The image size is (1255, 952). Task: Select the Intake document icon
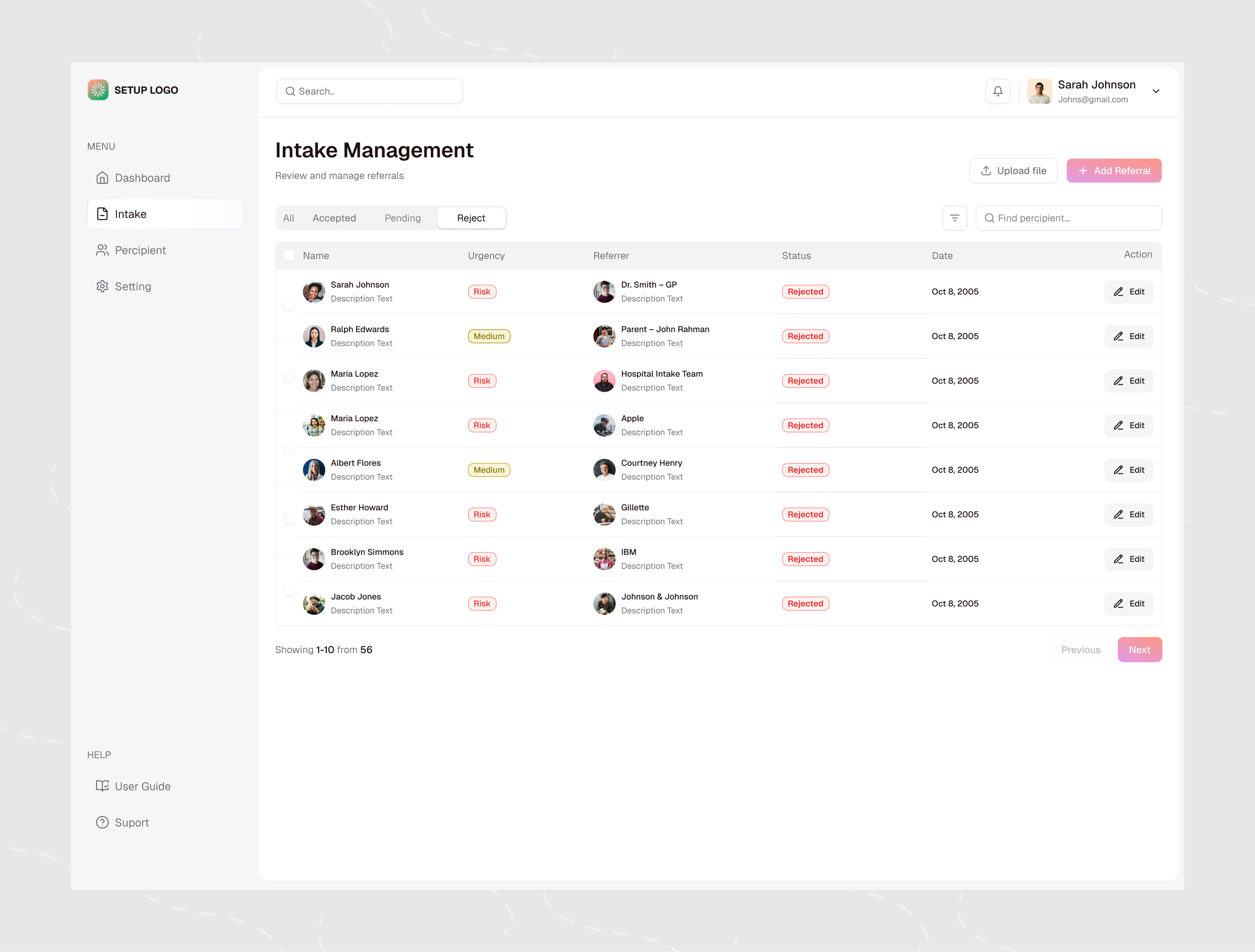click(x=102, y=214)
